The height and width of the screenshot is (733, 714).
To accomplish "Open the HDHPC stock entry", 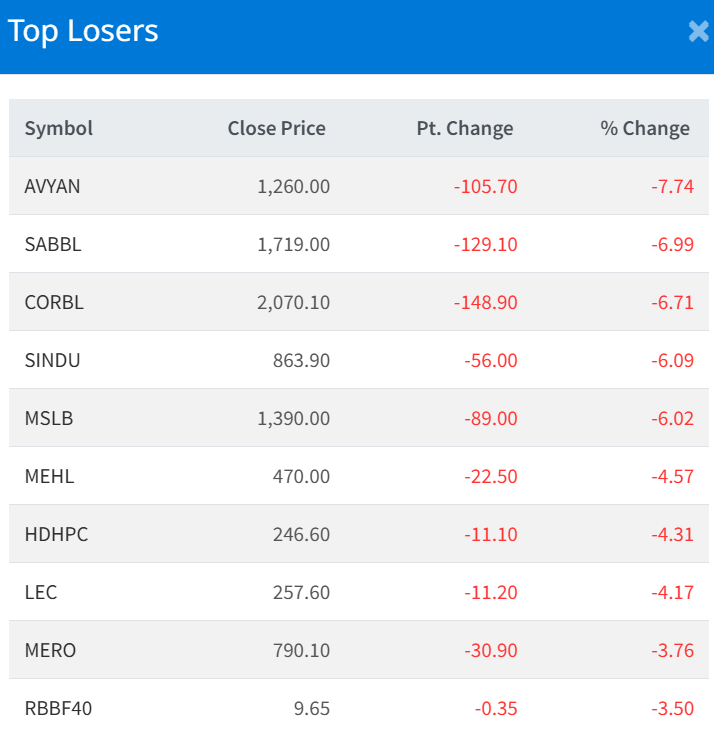I will click(x=56, y=534).
